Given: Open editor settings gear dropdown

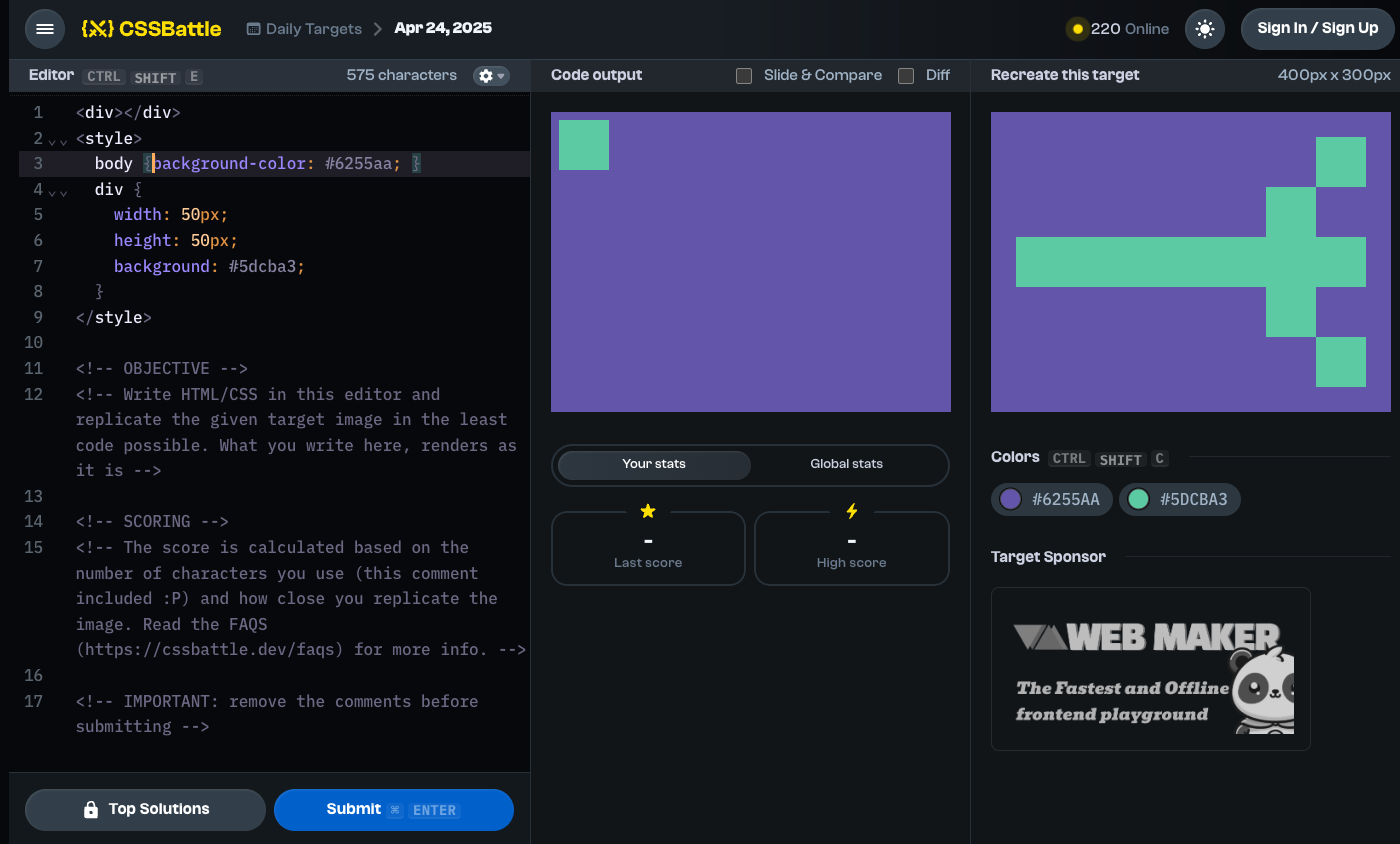Looking at the screenshot, I should (x=491, y=76).
